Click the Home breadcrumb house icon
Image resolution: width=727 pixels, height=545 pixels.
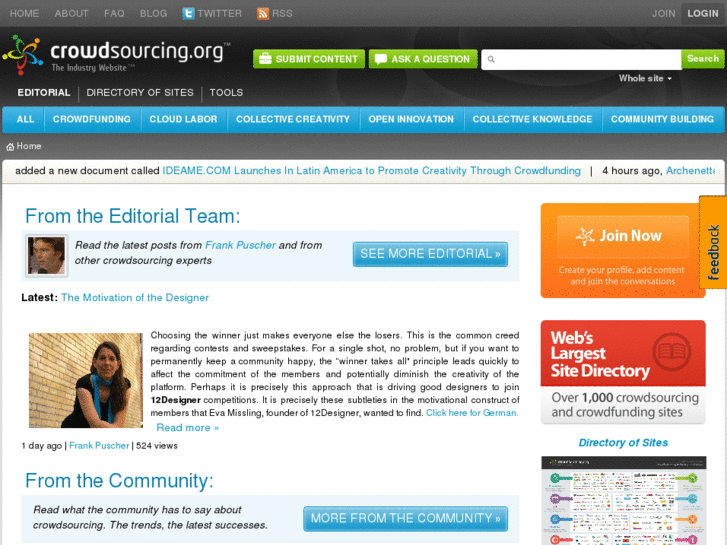(10, 147)
